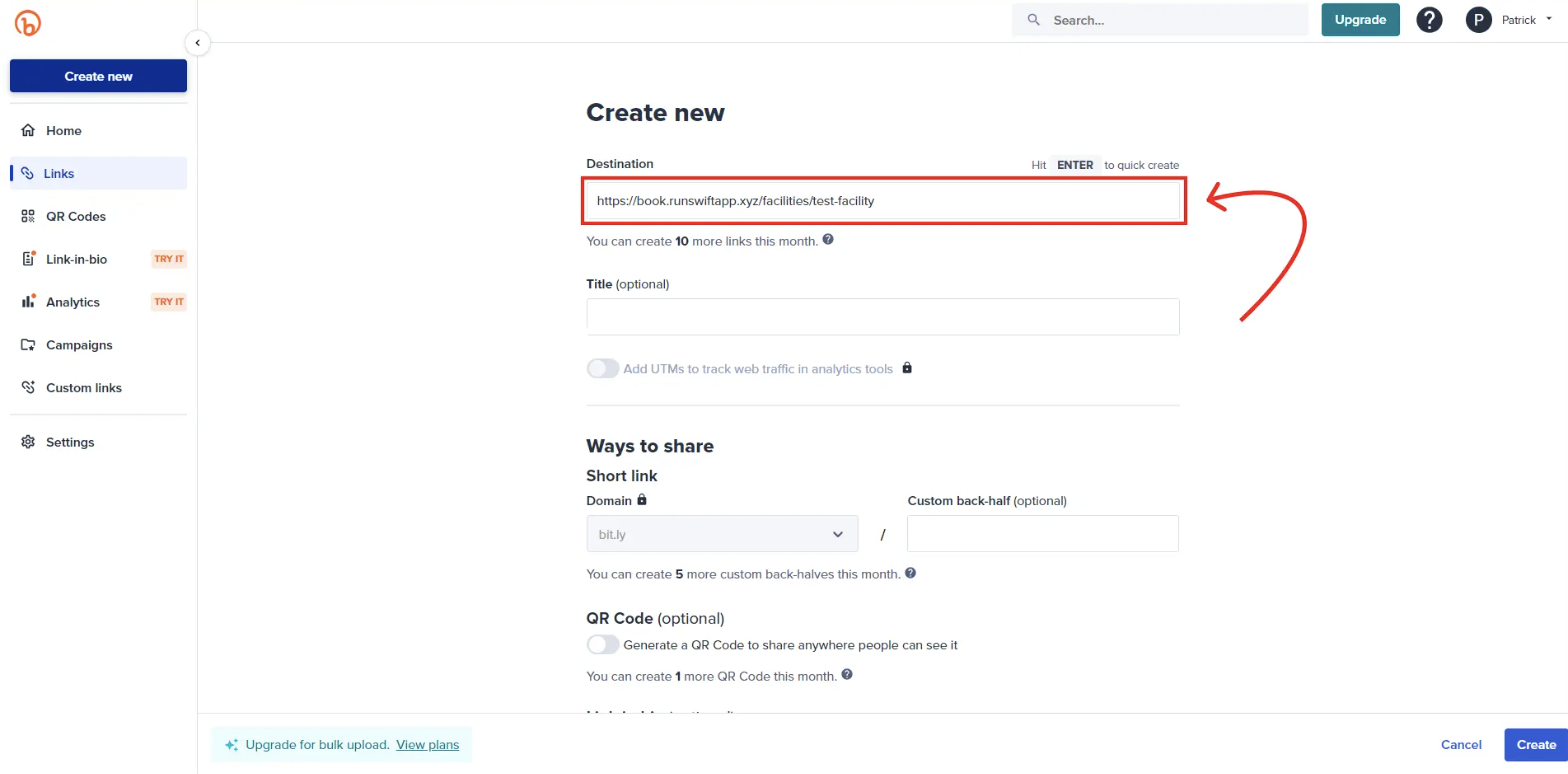Enable Generate a QR Code toggle
1568x774 pixels.
coord(603,645)
